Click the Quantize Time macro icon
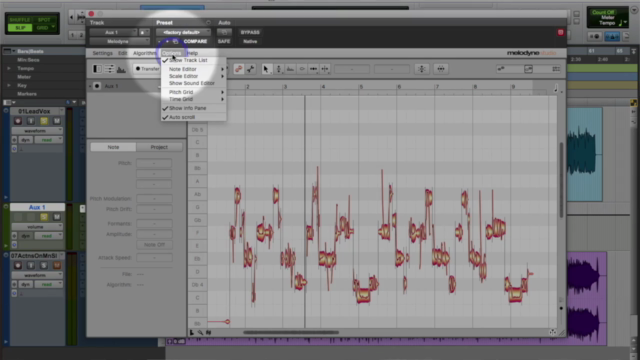 [x=441, y=69]
